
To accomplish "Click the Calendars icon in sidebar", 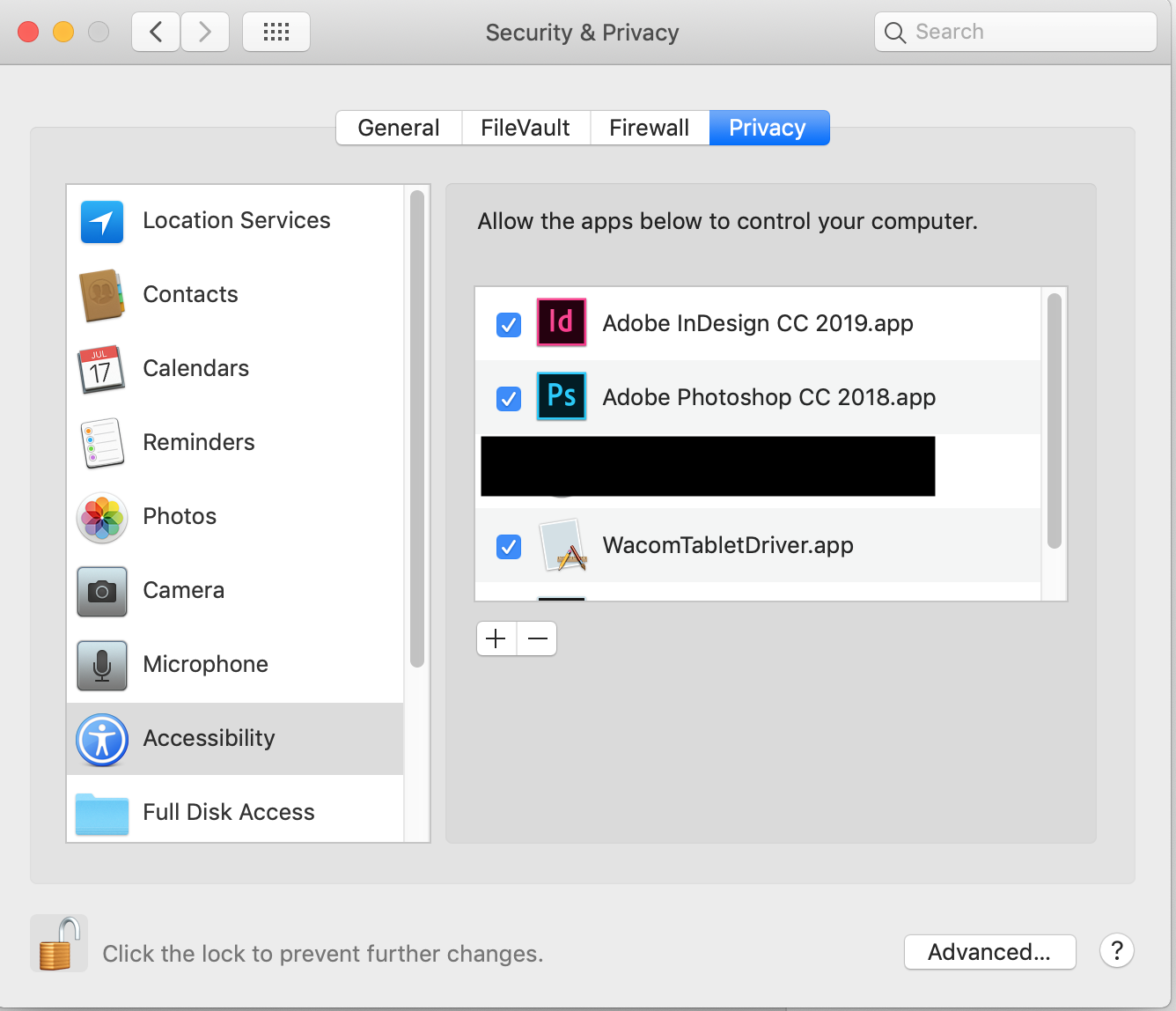I will tap(102, 369).
